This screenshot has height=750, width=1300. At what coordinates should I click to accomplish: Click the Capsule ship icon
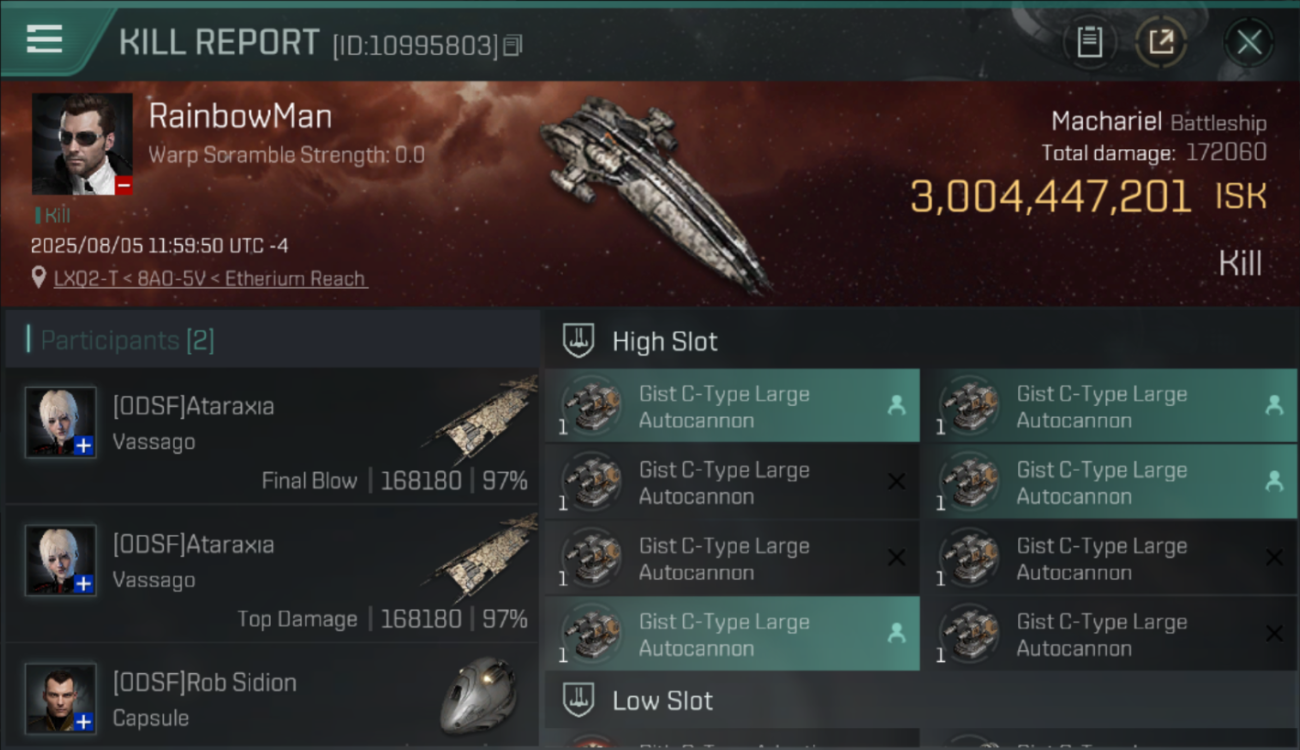(479, 695)
